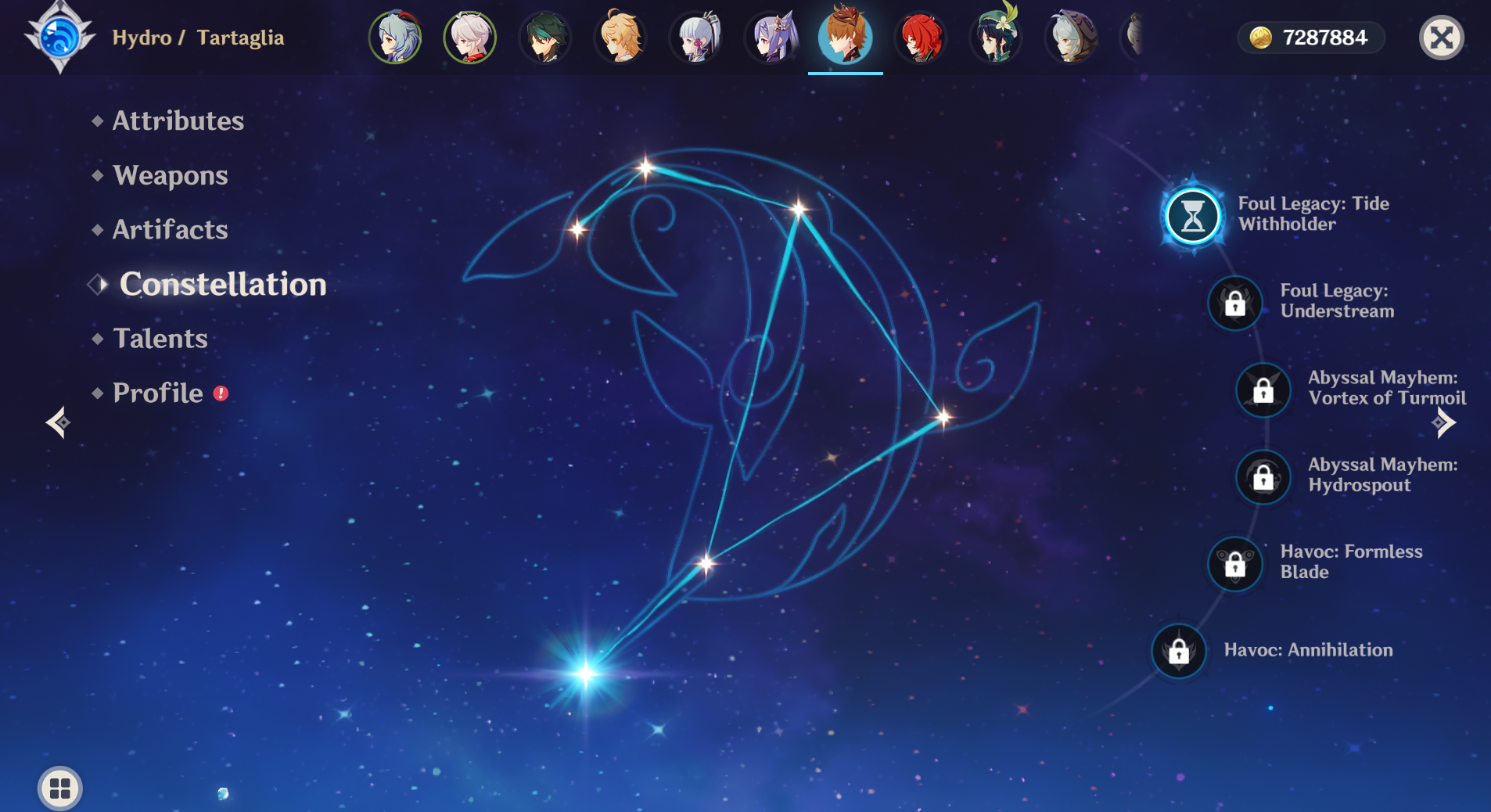Close the character screen
The width and height of the screenshot is (1491, 812).
tap(1441, 38)
